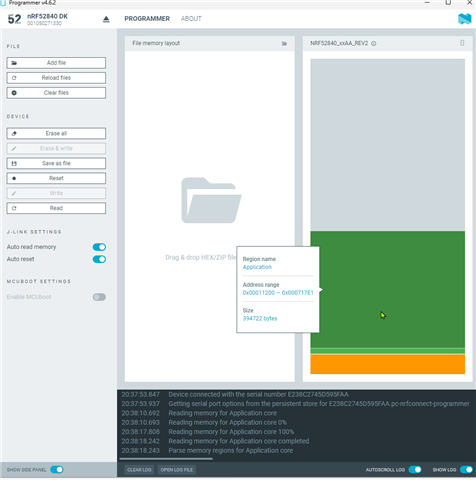The width and height of the screenshot is (476, 480).
Task: Click info icon next to NRF52840_xxAA_REV2
Action: tap(374, 44)
